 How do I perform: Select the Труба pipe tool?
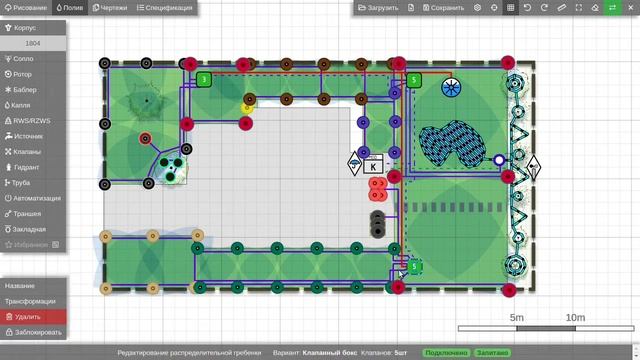[33, 183]
